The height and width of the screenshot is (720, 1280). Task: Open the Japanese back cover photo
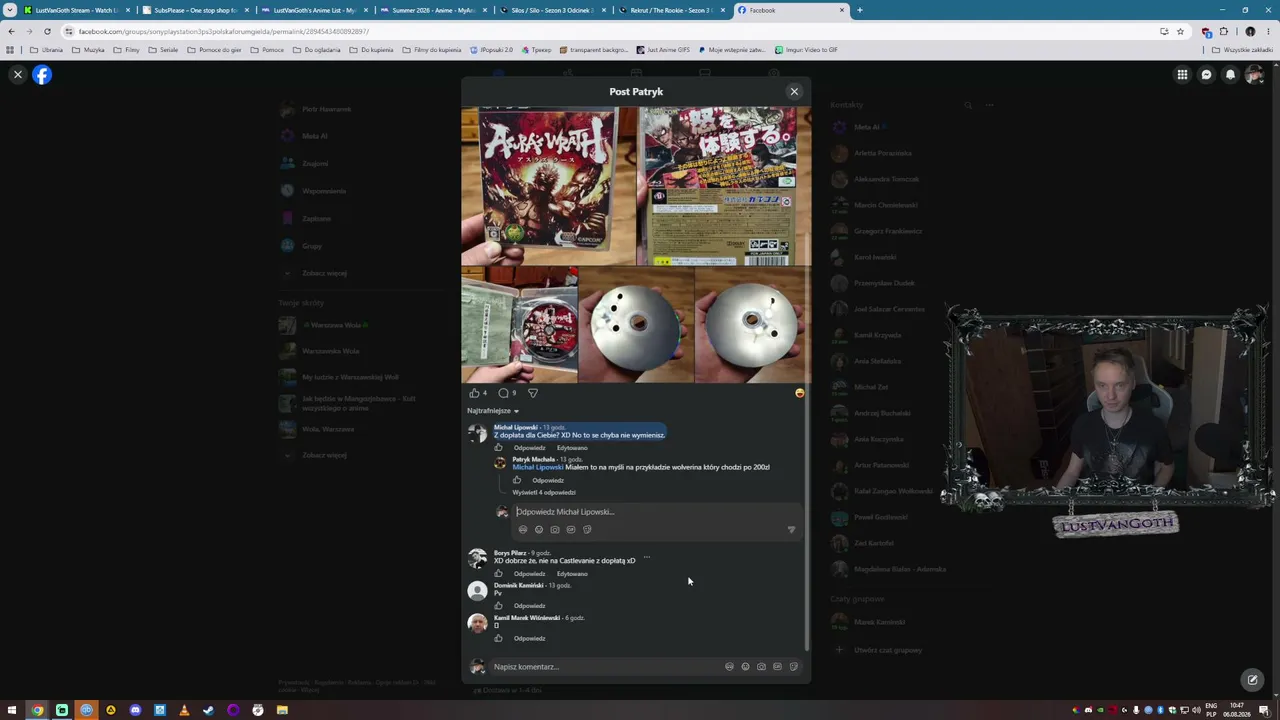pos(723,186)
